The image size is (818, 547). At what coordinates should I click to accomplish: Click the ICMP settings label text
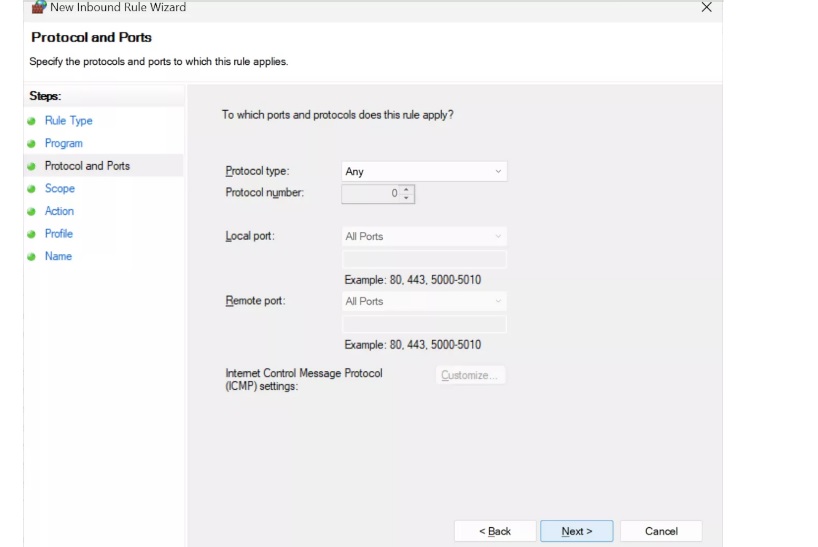[304, 380]
